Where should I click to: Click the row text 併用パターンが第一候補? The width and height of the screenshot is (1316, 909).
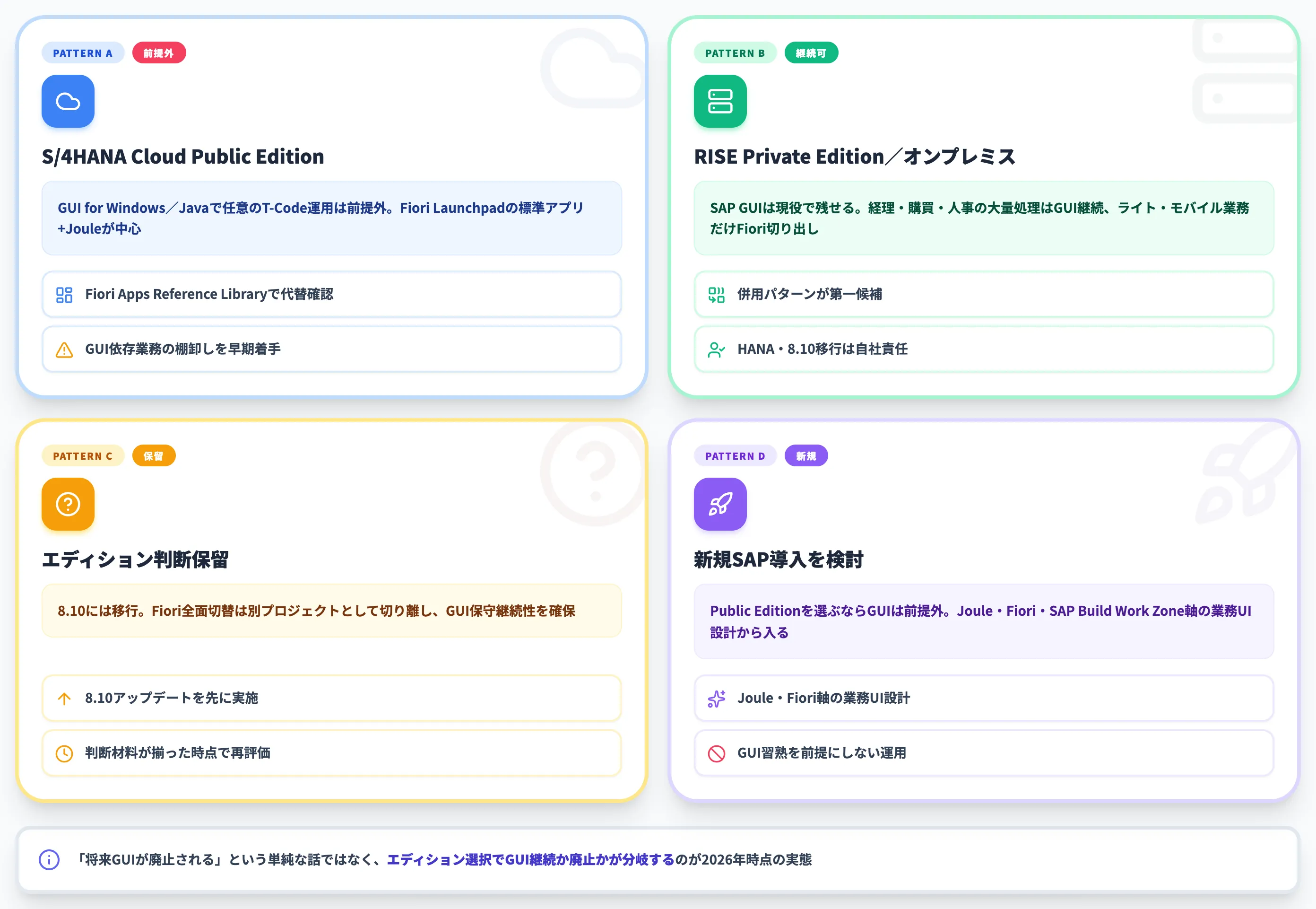point(809,295)
